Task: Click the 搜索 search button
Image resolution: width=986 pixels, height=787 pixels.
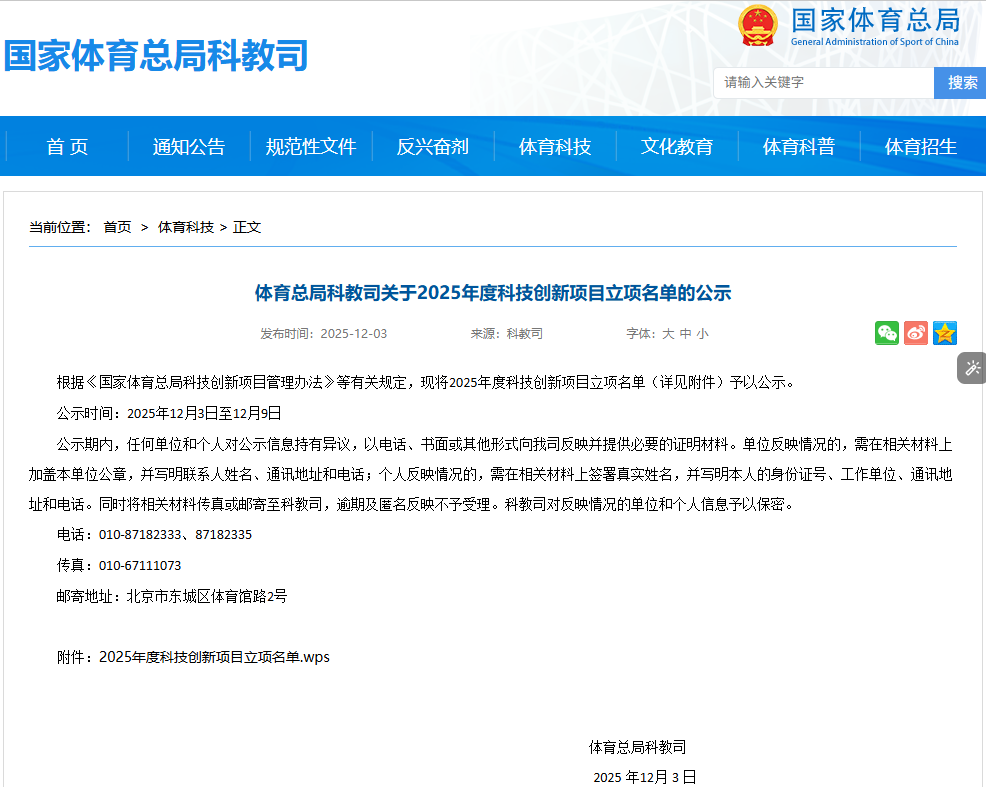Action: [962, 83]
